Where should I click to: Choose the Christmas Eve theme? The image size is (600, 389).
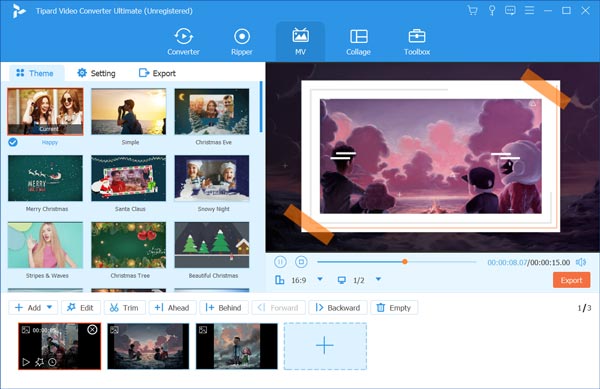[212, 111]
